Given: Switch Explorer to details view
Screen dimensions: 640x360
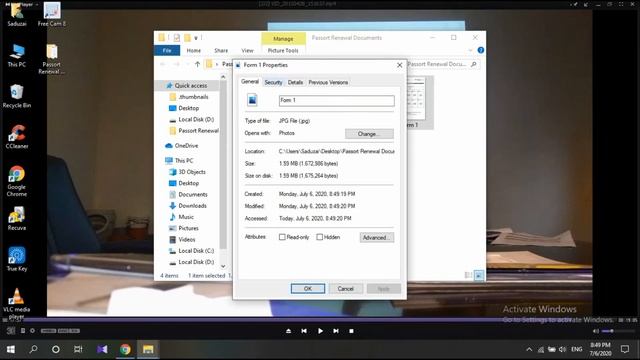Looking at the screenshot, I should tap(469, 276).
